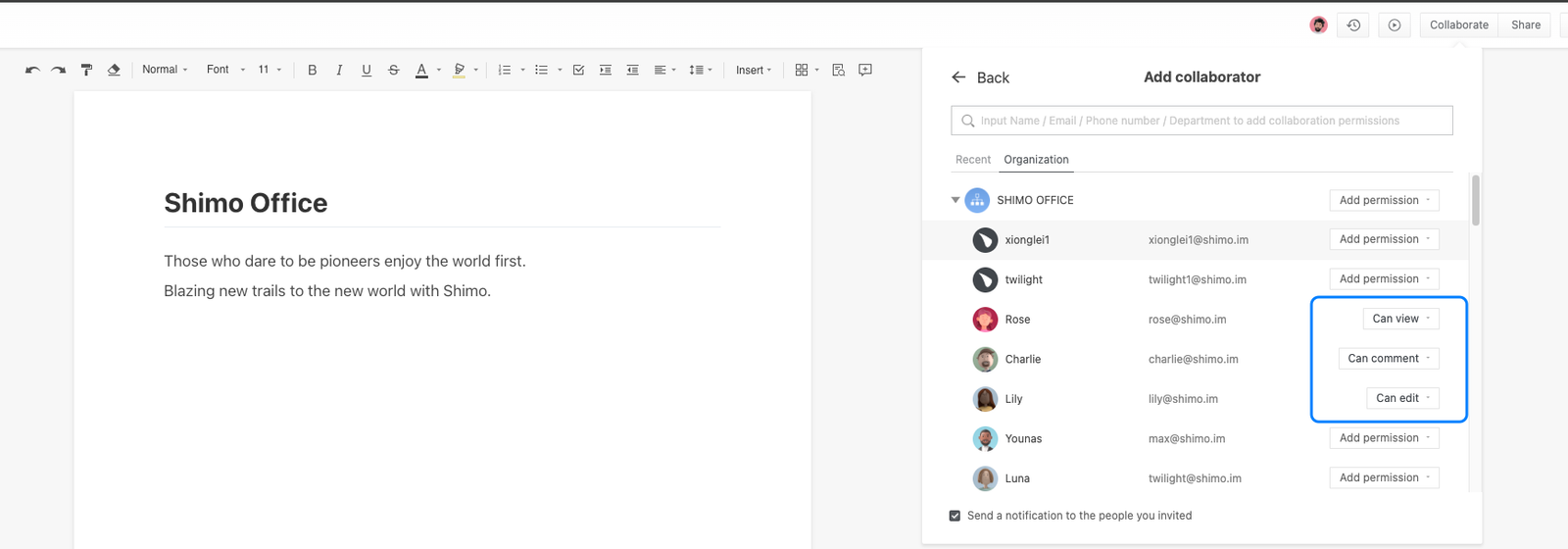Open the Insert menu
1568x549 pixels.
point(753,70)
